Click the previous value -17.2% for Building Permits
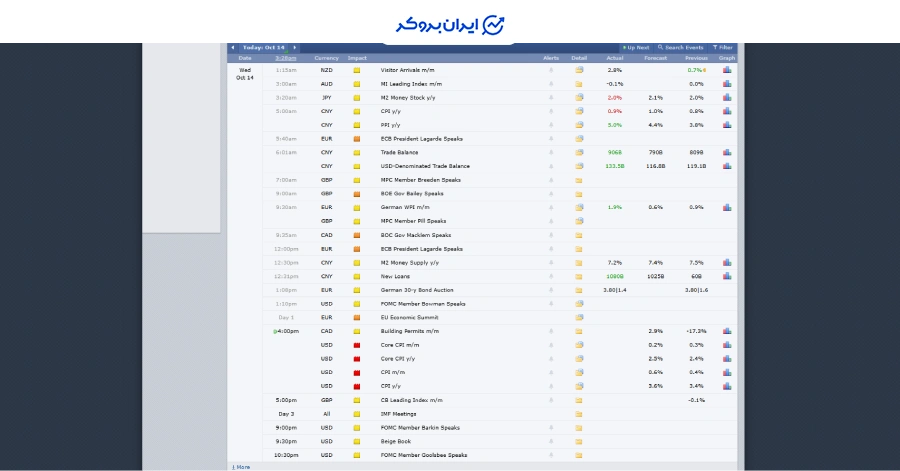The width and height of the screenshot is (900, 471). 696,331
